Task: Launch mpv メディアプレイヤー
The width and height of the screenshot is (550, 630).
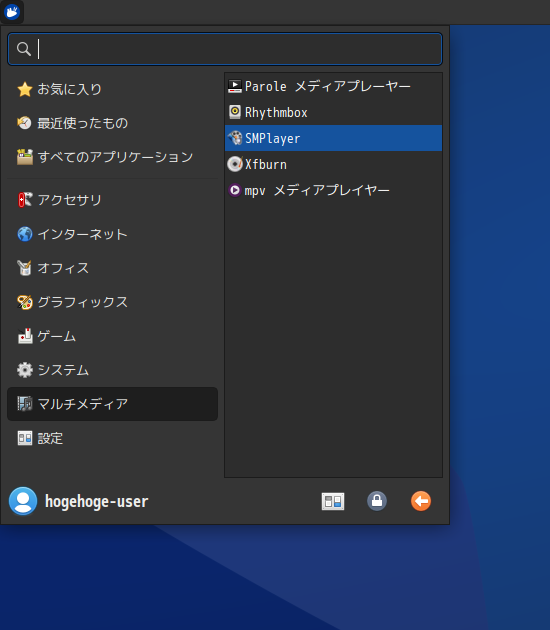Action: click(333, 190)
